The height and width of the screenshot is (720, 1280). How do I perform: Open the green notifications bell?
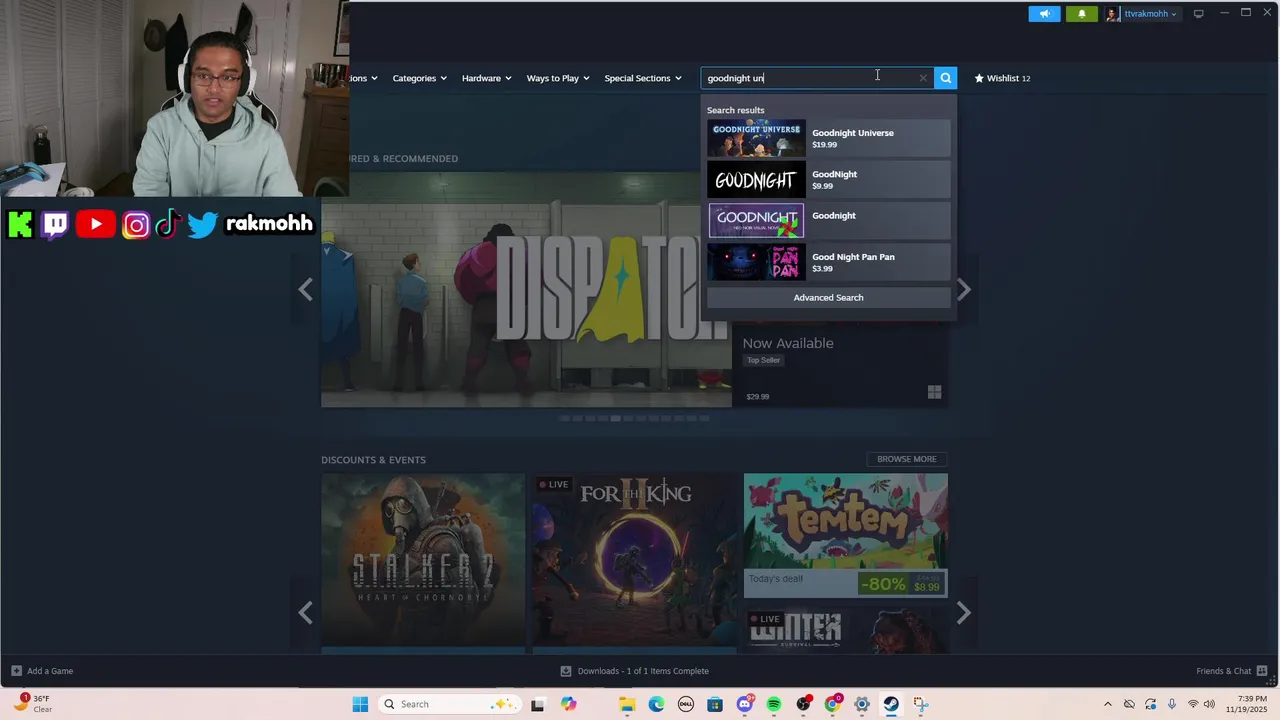(x=1081, y=14)
